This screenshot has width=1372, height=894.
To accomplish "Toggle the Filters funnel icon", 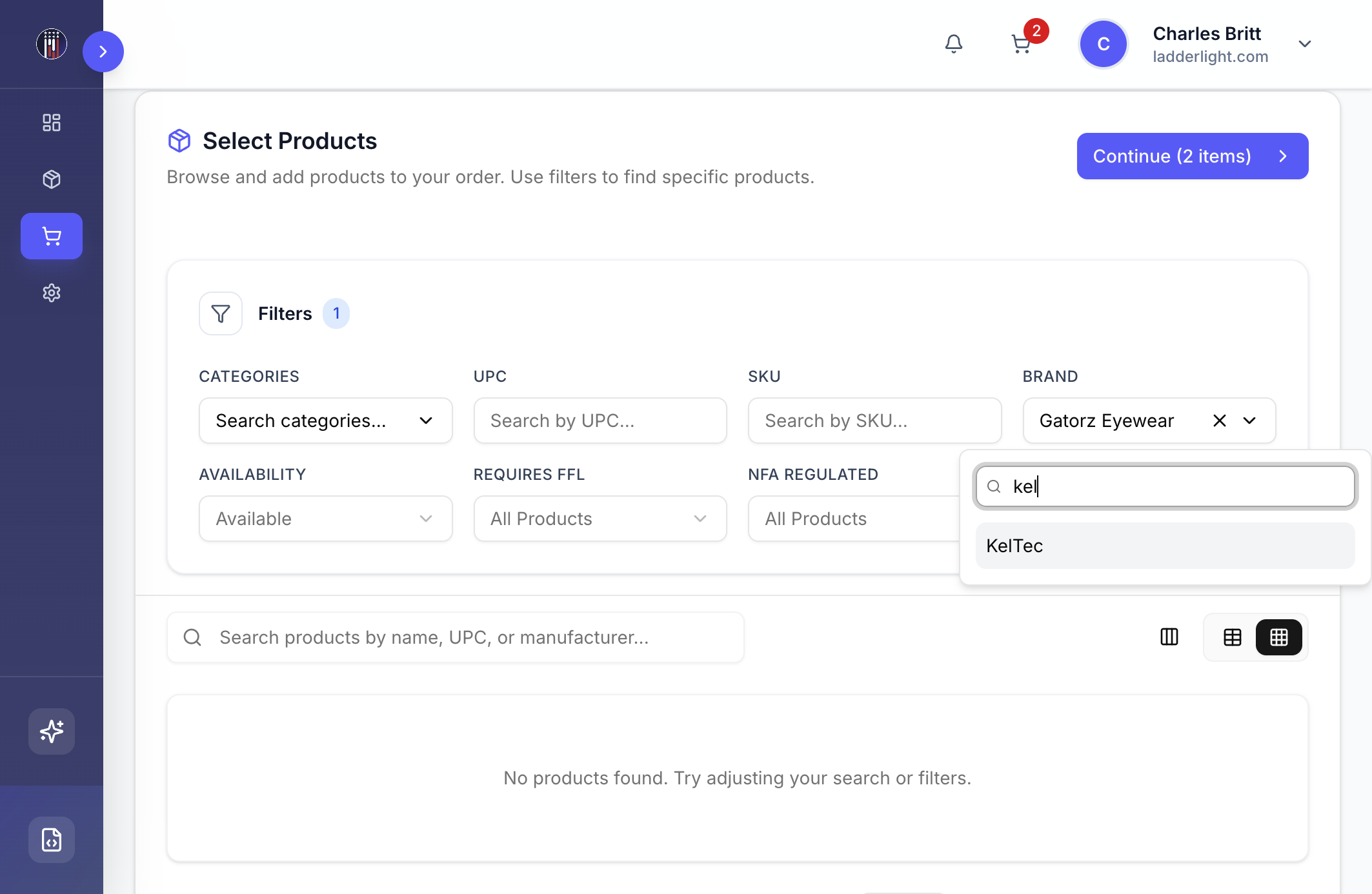I will click(x=221, y=313).
